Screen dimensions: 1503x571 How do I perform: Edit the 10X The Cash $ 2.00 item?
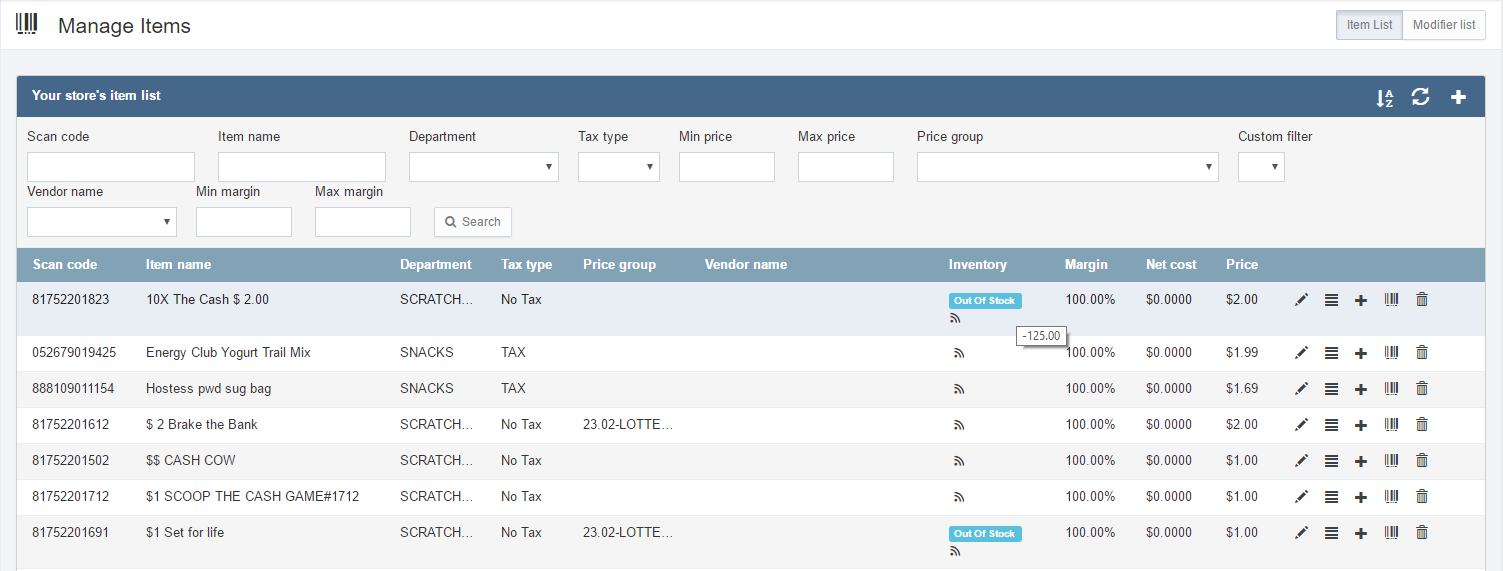1301,300
